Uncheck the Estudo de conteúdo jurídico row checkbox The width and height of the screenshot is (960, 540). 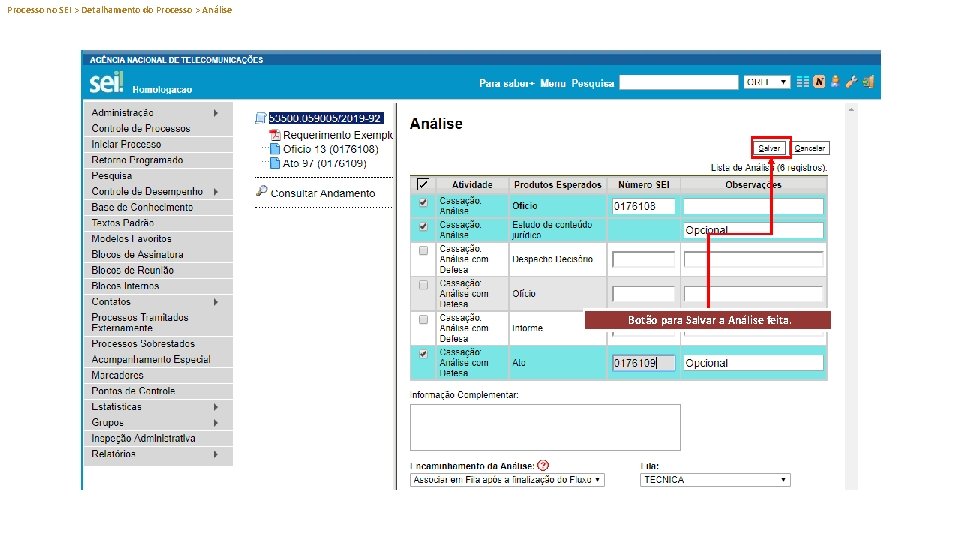[x=423, y=227]
